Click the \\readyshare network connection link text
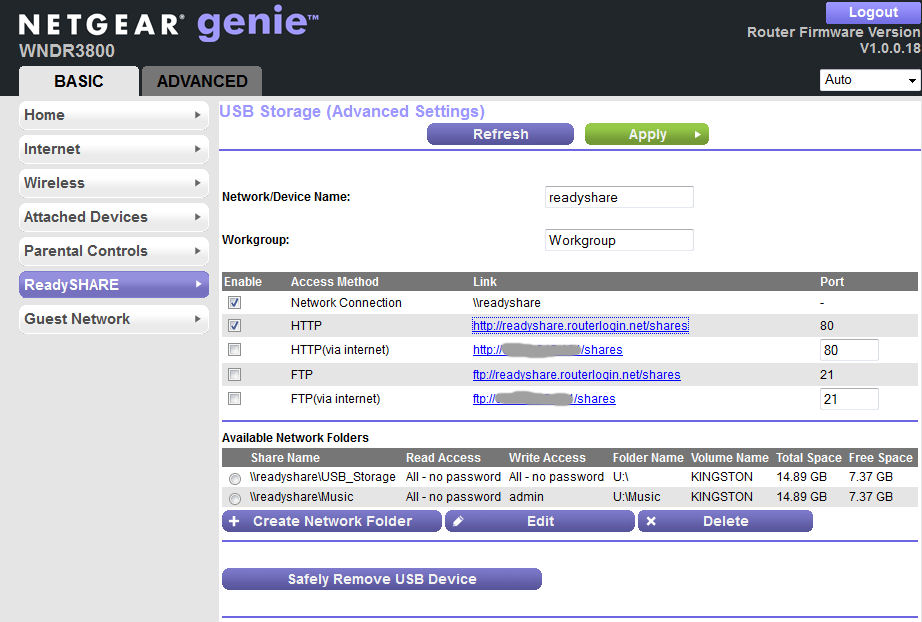This screenshot has width=922, height=622. tap(507, 303)
